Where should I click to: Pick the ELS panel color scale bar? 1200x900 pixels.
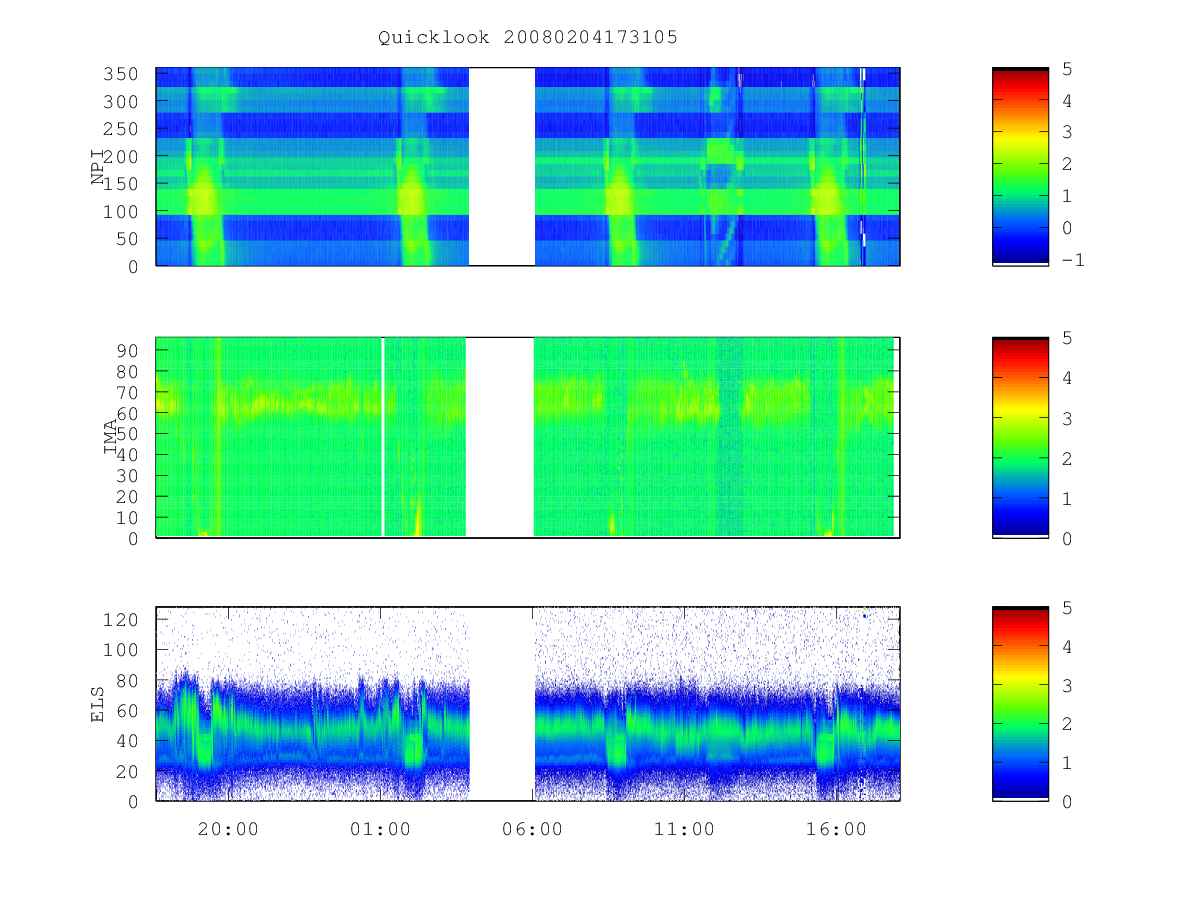click(1020, 704)
